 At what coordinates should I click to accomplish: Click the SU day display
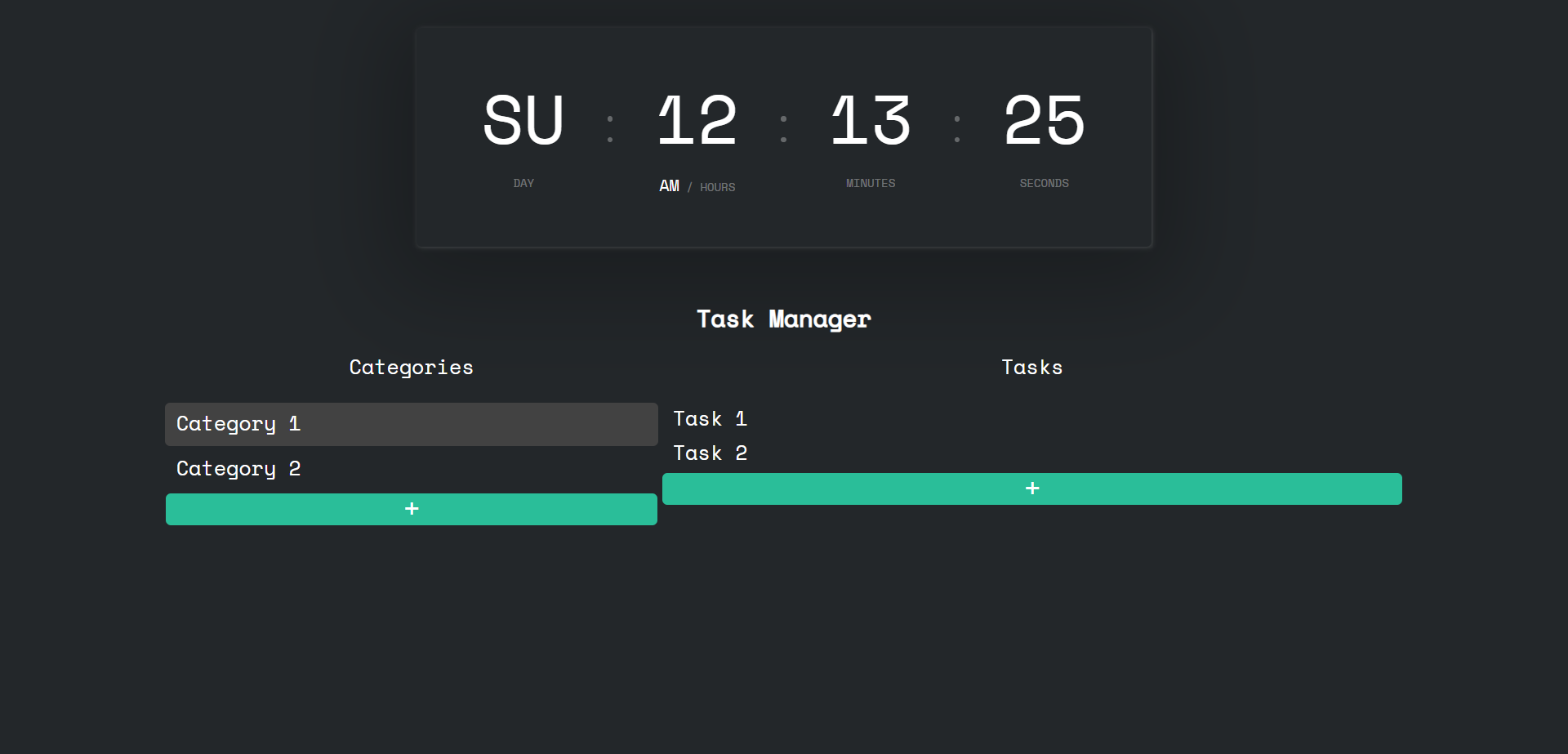coord(523,120)
